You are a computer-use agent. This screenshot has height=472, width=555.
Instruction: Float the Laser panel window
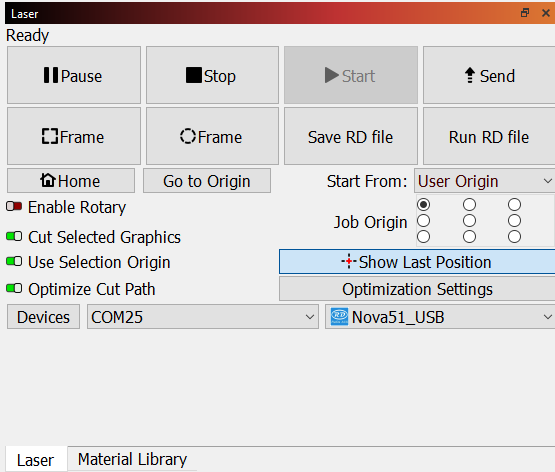(525, 13)
